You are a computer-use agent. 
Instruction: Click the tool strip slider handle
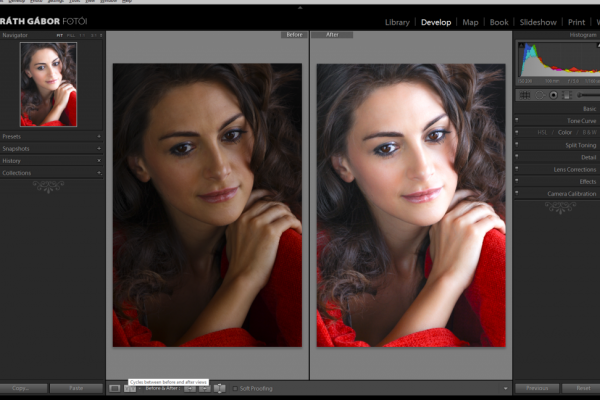coord(580,95)
